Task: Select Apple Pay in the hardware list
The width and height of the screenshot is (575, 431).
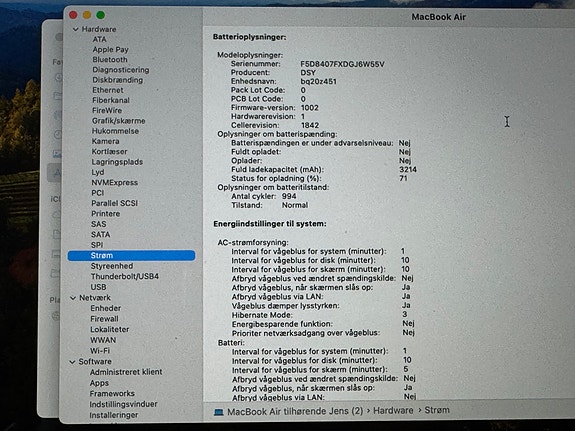Action: pos(110,50)
